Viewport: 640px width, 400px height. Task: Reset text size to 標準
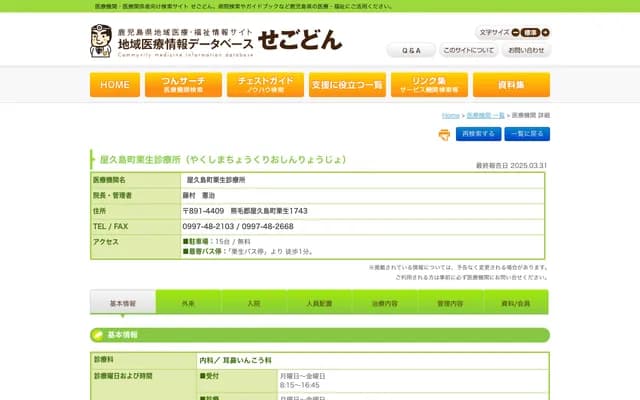tap(530, 32)
